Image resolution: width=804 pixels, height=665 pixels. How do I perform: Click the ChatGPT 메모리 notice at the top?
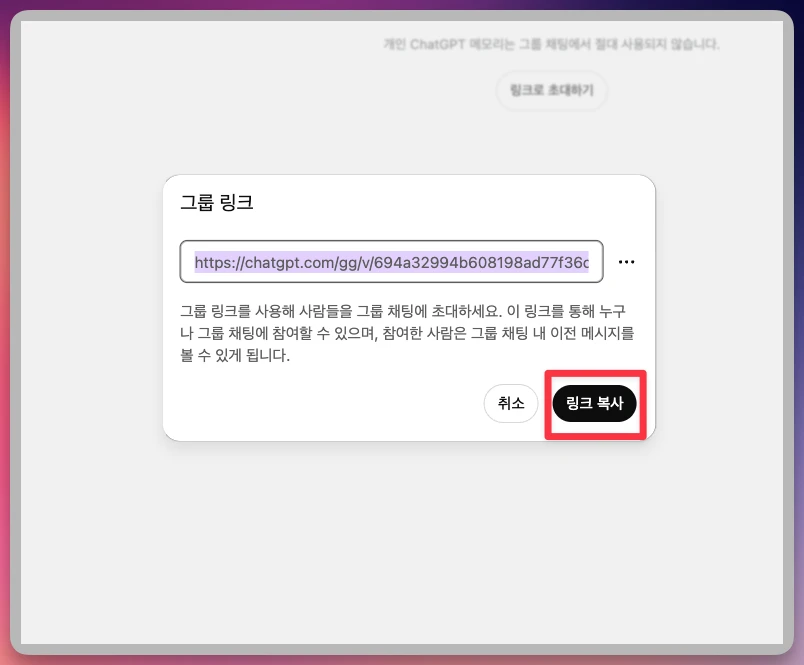[x=551, y=45]
